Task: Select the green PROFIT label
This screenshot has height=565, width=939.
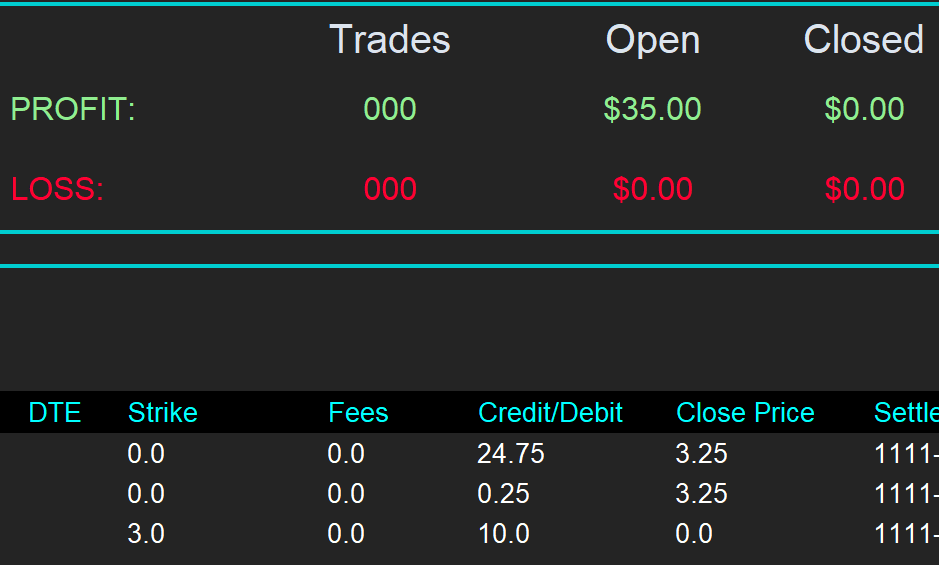Action: 73,109
